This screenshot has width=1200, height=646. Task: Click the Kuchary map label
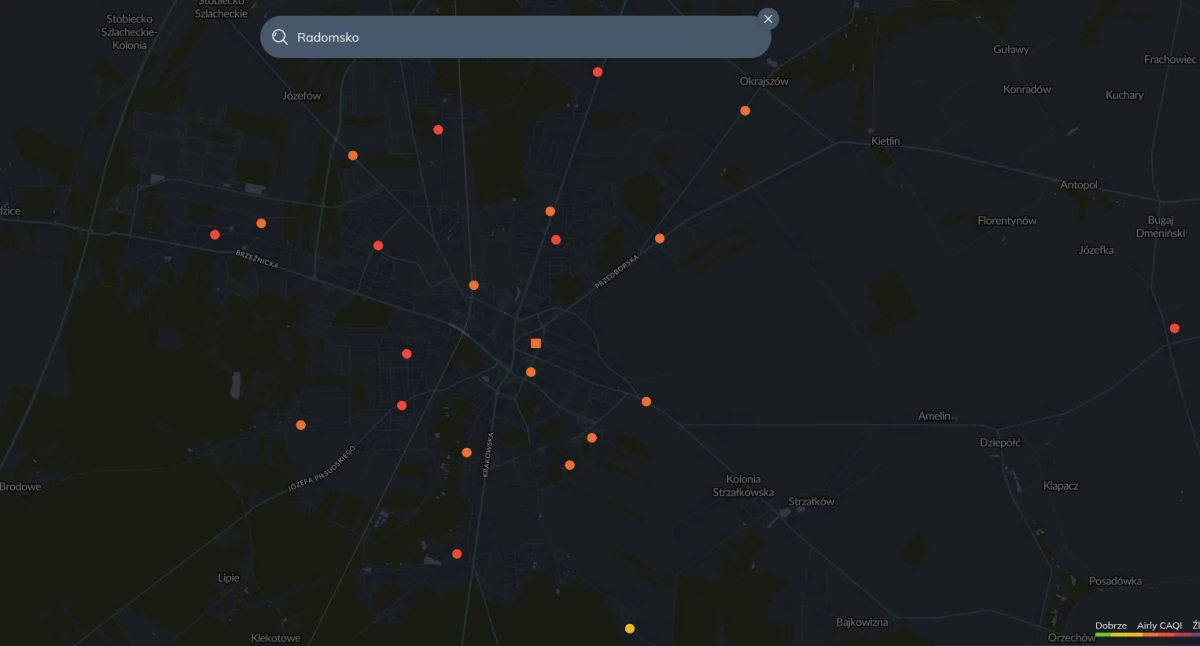(1124, 95)
